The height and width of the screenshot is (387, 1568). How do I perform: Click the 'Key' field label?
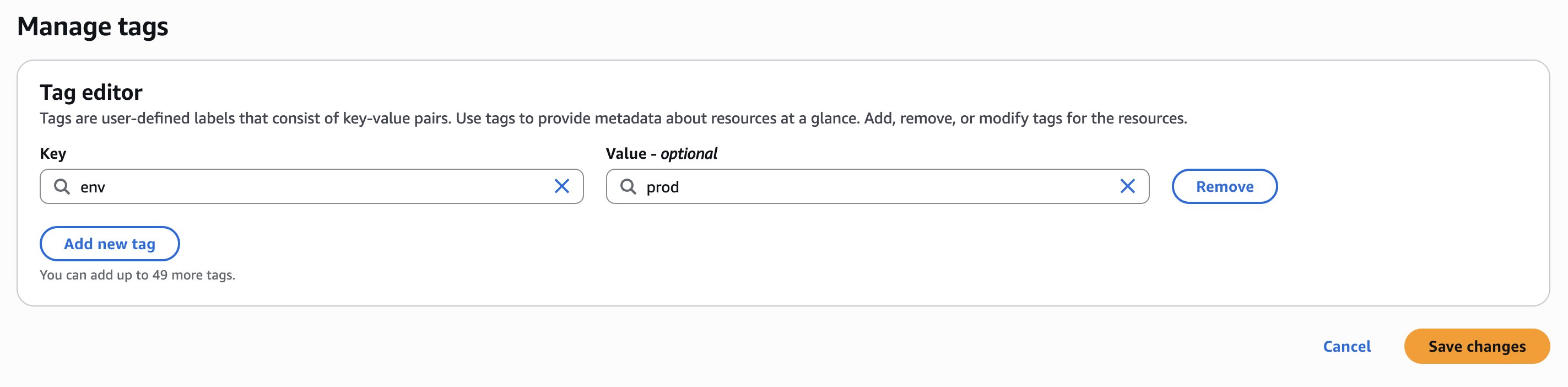[53, 154]
